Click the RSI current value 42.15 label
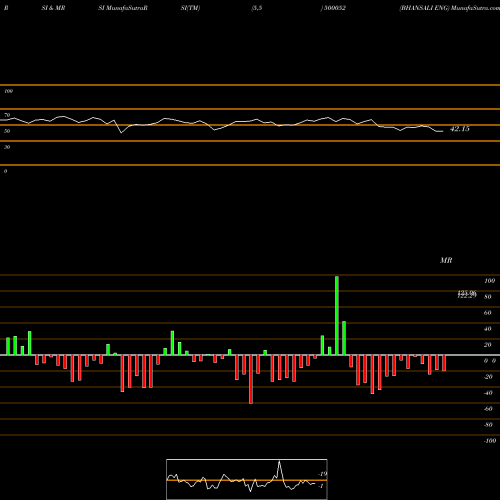The image size is (500, 500). coord(460,129)
